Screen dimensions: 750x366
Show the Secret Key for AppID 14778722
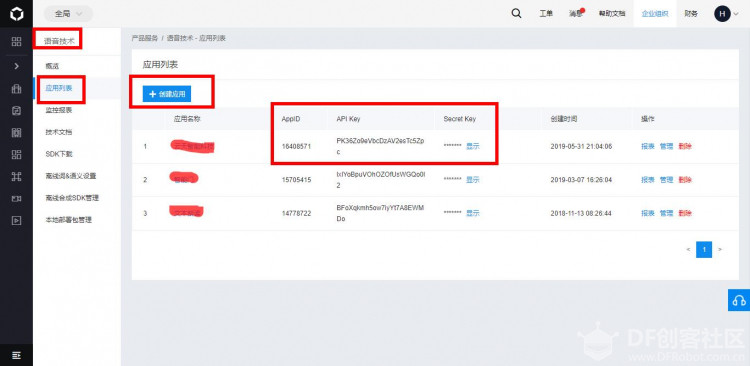point(473,213)
